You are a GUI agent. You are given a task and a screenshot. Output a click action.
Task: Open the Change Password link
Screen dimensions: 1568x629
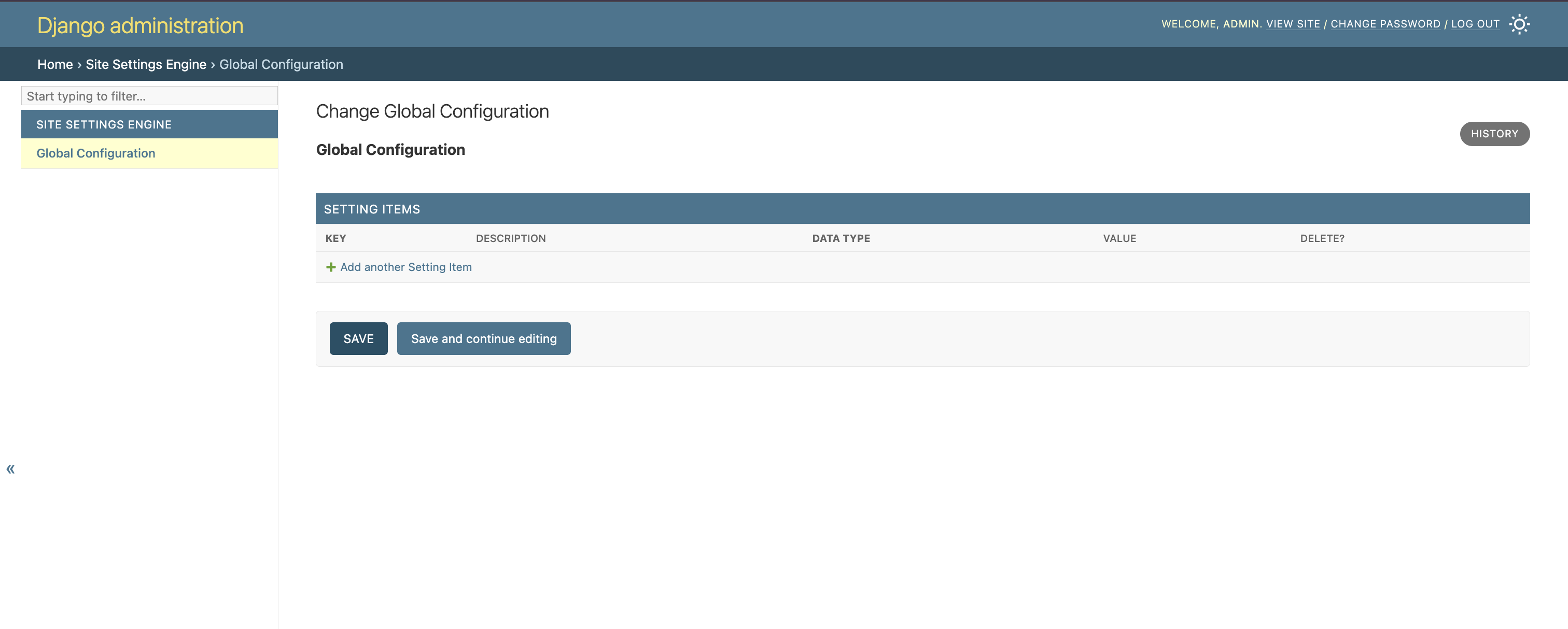[x=1385, y=24]
